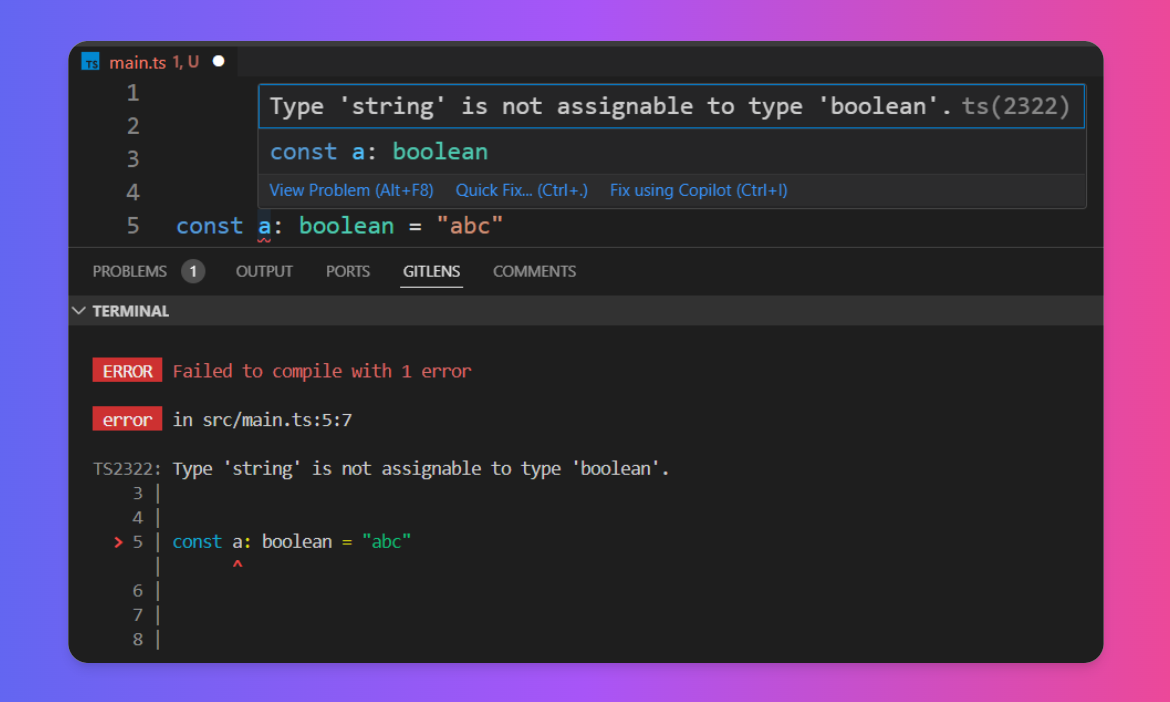Click terminal message about type 'boolean'

tap(421, 468)
